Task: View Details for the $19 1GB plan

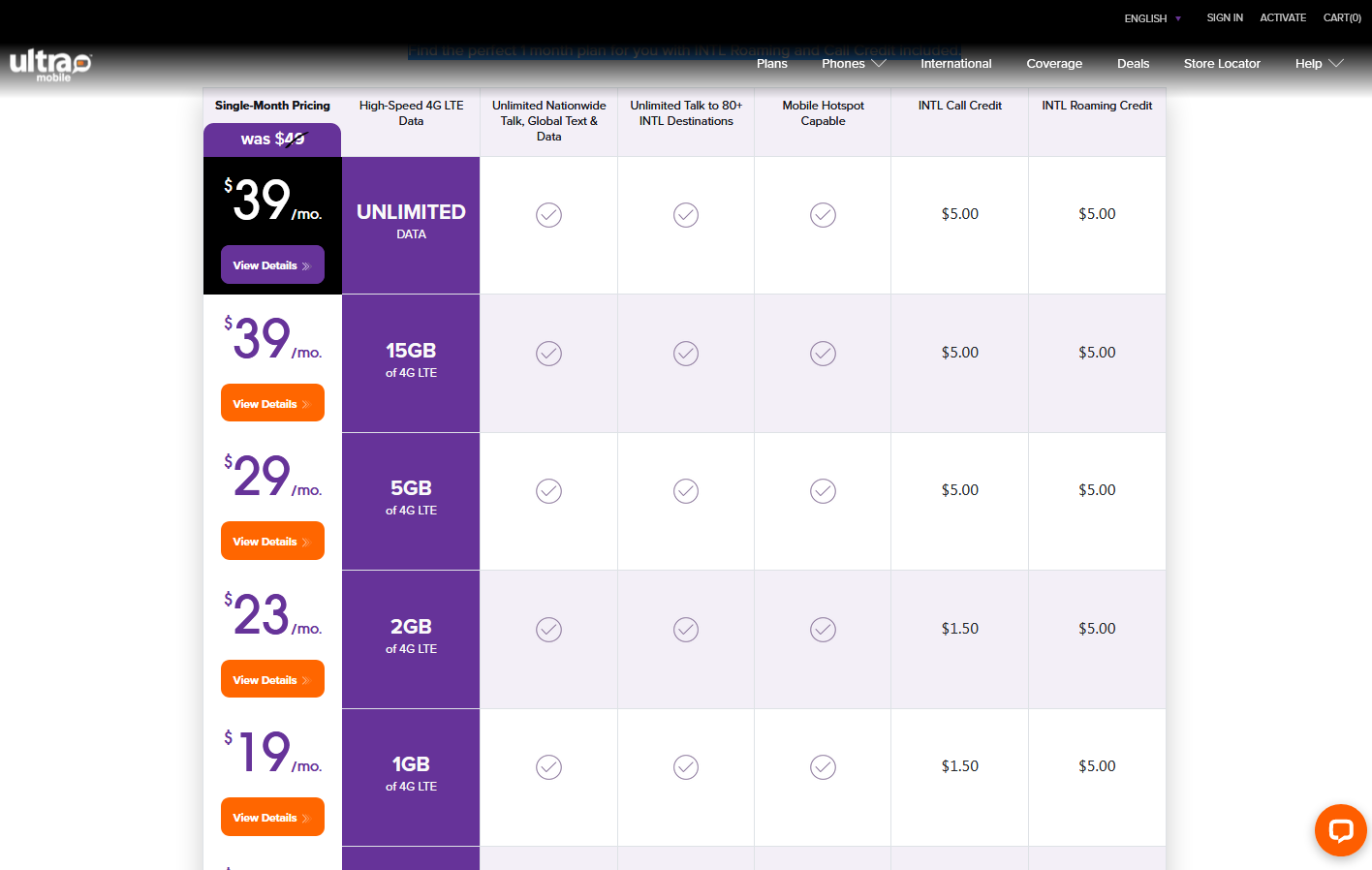Action: point(272,818)
